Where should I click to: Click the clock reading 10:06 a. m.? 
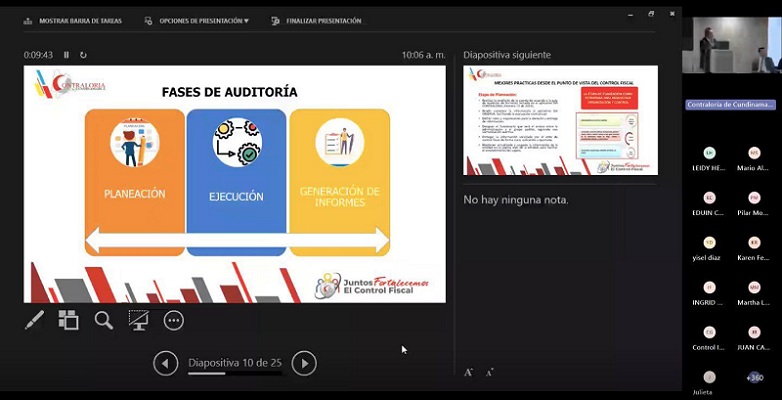point(423,55)
